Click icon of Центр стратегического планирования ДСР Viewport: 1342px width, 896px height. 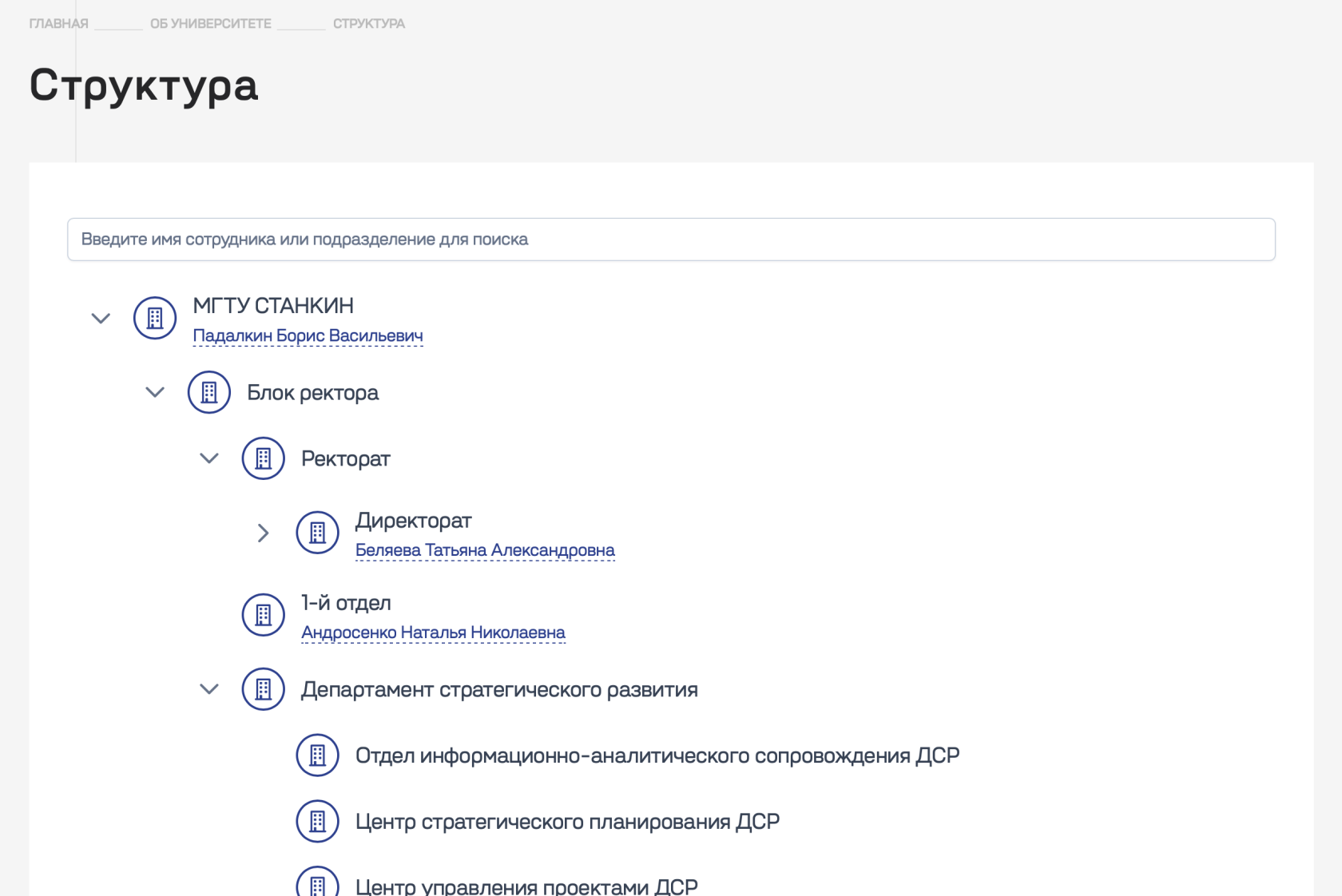tap(318, 822)
